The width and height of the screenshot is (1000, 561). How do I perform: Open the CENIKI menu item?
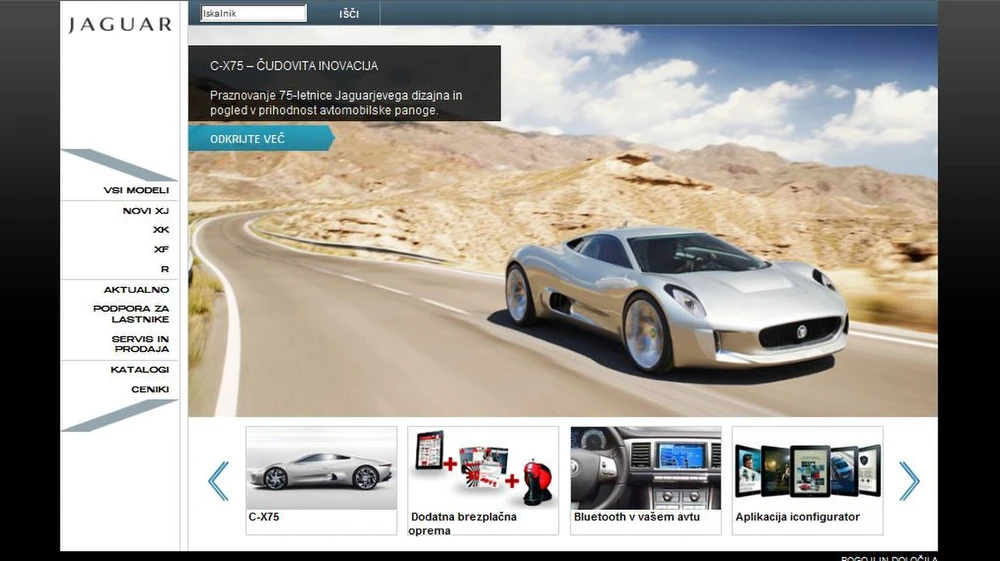150,389
